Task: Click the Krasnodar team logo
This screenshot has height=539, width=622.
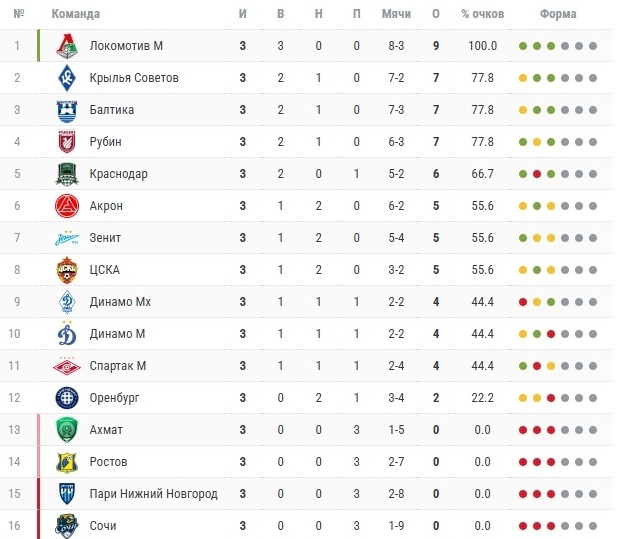Action: (67, 174)
